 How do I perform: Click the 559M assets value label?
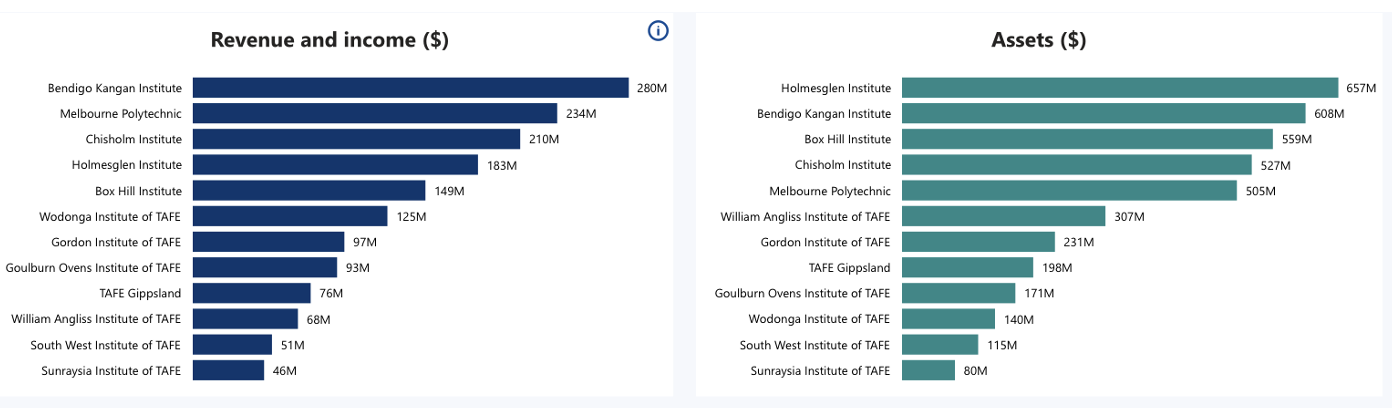click(1297, 139)
